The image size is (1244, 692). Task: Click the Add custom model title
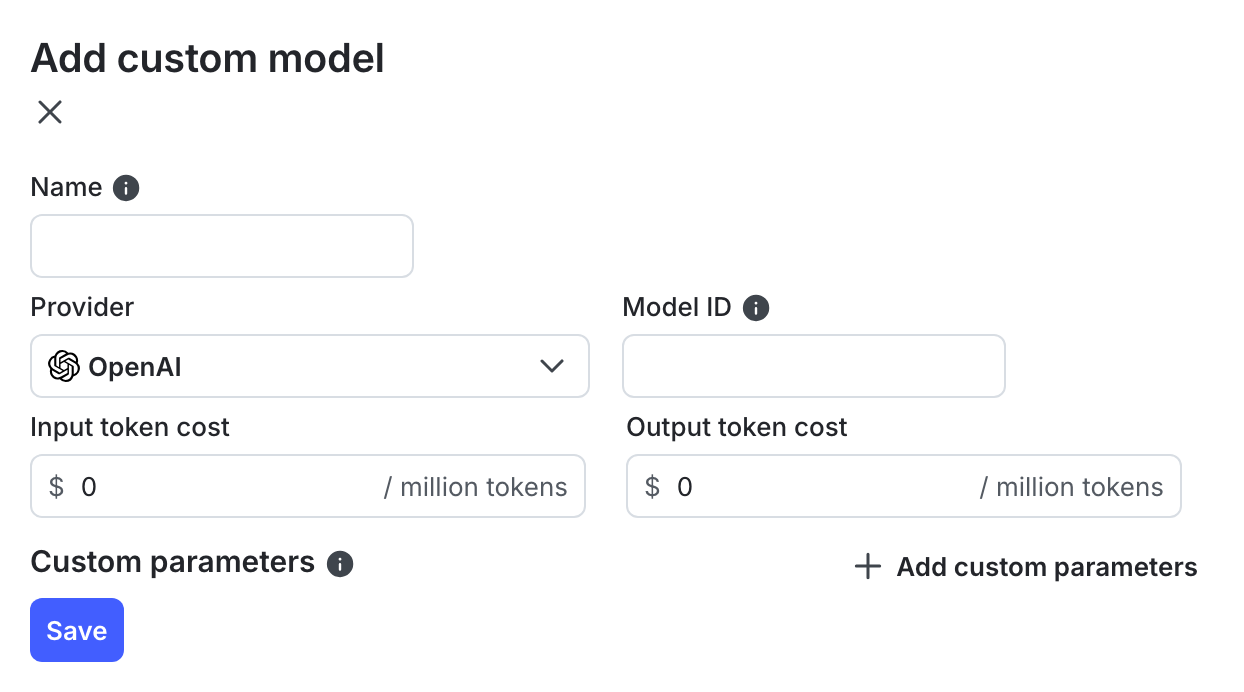207,58
